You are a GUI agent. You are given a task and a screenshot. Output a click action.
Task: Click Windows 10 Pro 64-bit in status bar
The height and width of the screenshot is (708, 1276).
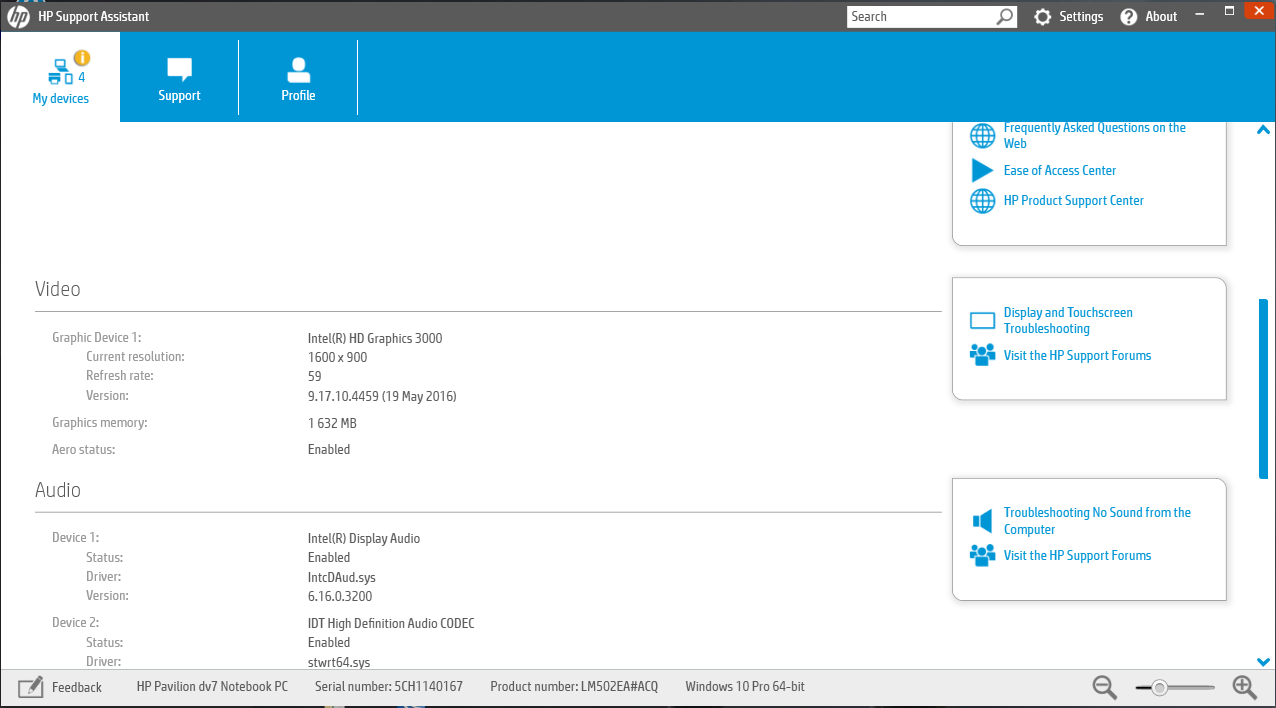pos(745,687)
